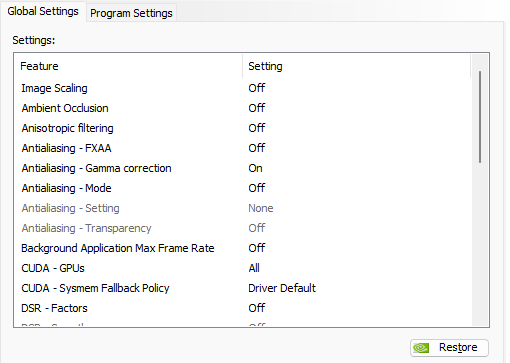Click the Restore button

tap(449, 348)
